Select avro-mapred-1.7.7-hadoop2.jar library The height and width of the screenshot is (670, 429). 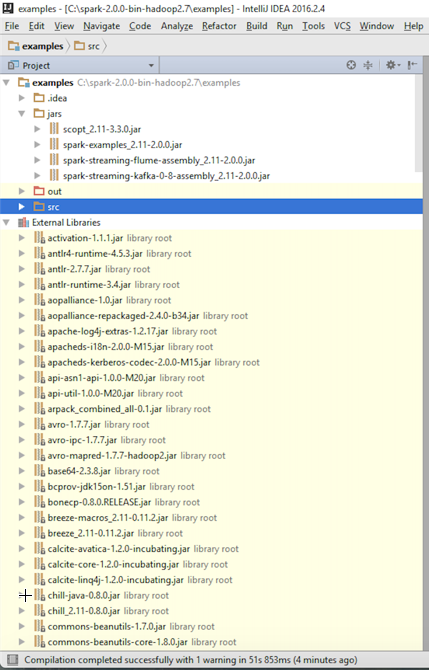(112, 455)
